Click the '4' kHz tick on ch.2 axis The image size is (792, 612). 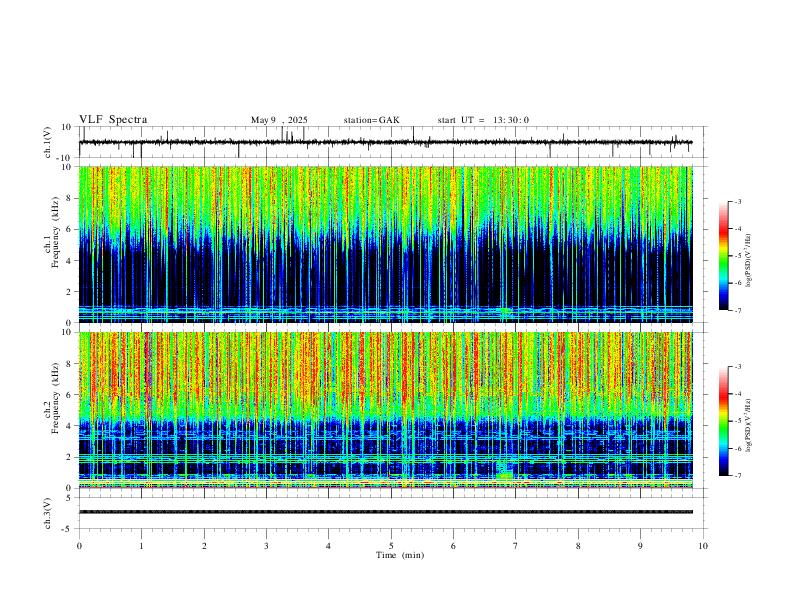tap(70, 426)
